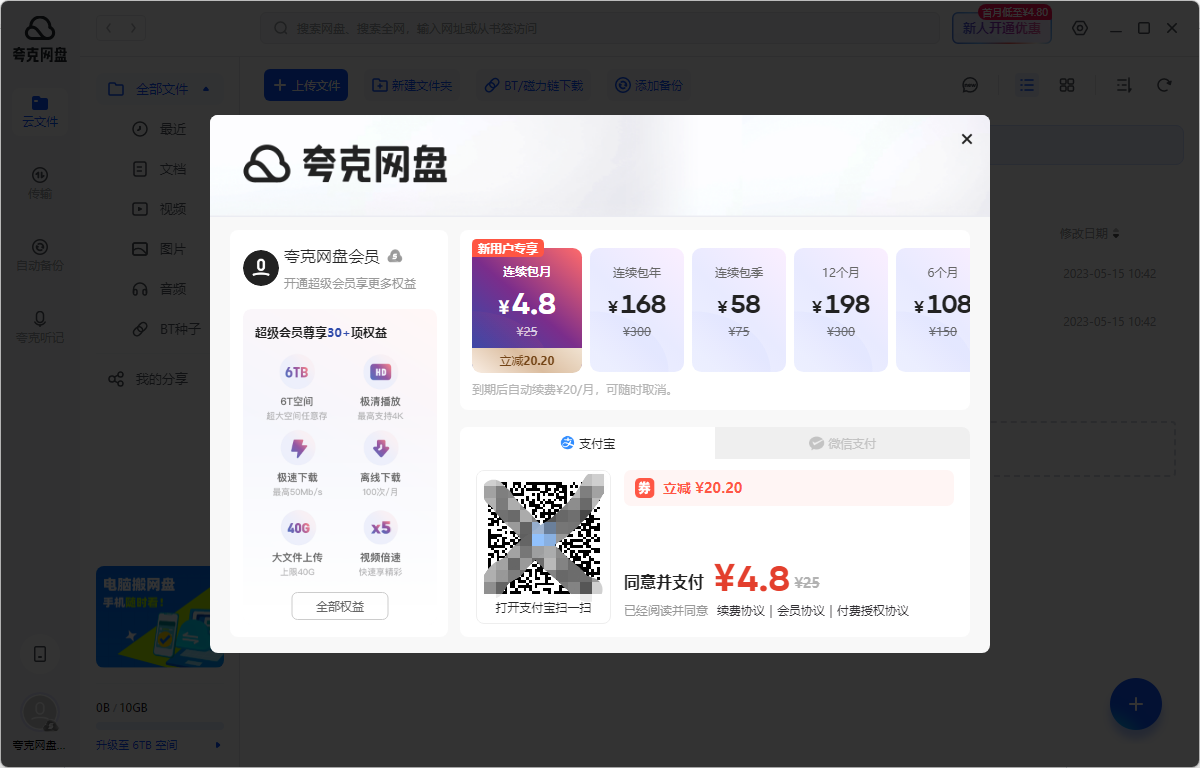
Task: Open the 续费协议 link
Action: (x=740, y=610)
